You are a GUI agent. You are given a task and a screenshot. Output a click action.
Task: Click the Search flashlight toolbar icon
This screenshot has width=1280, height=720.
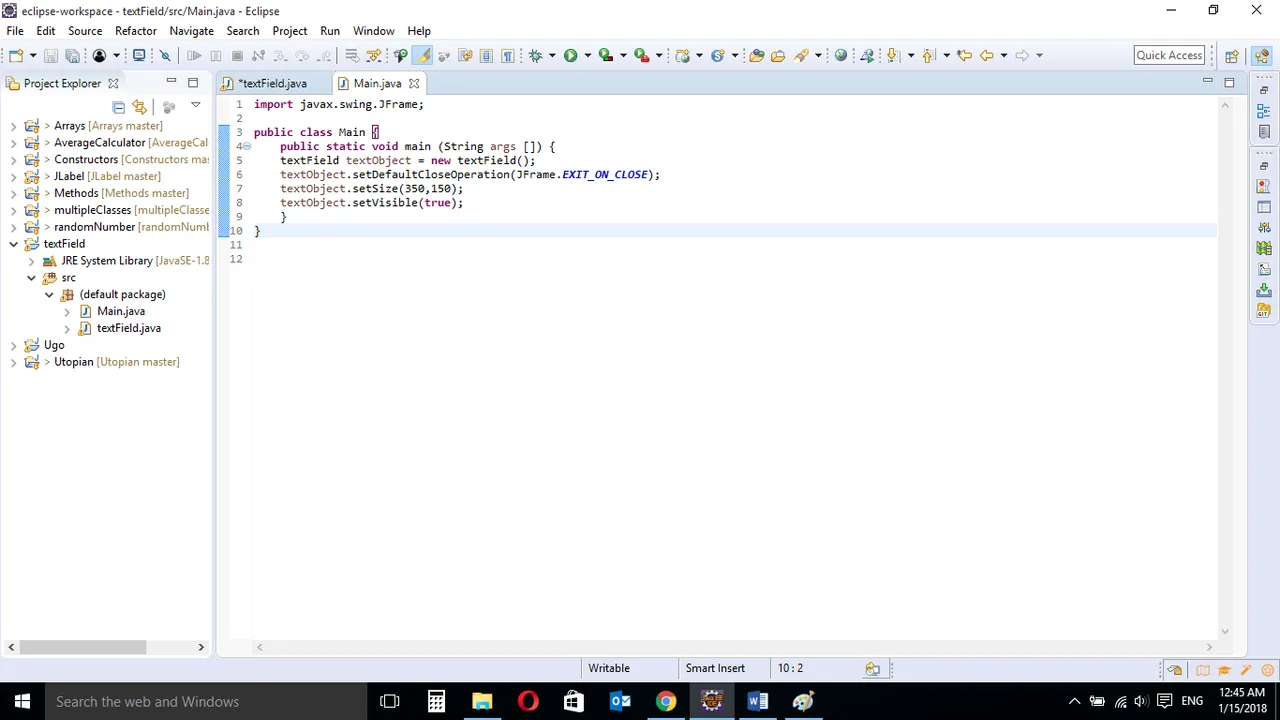(x=801, y=56)
